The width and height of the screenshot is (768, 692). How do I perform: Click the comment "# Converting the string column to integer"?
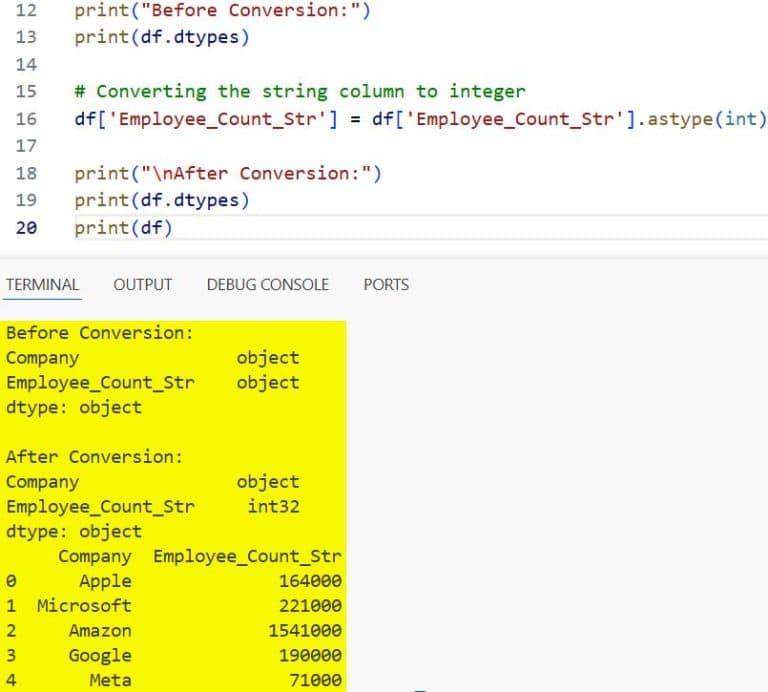click(300, 92)
